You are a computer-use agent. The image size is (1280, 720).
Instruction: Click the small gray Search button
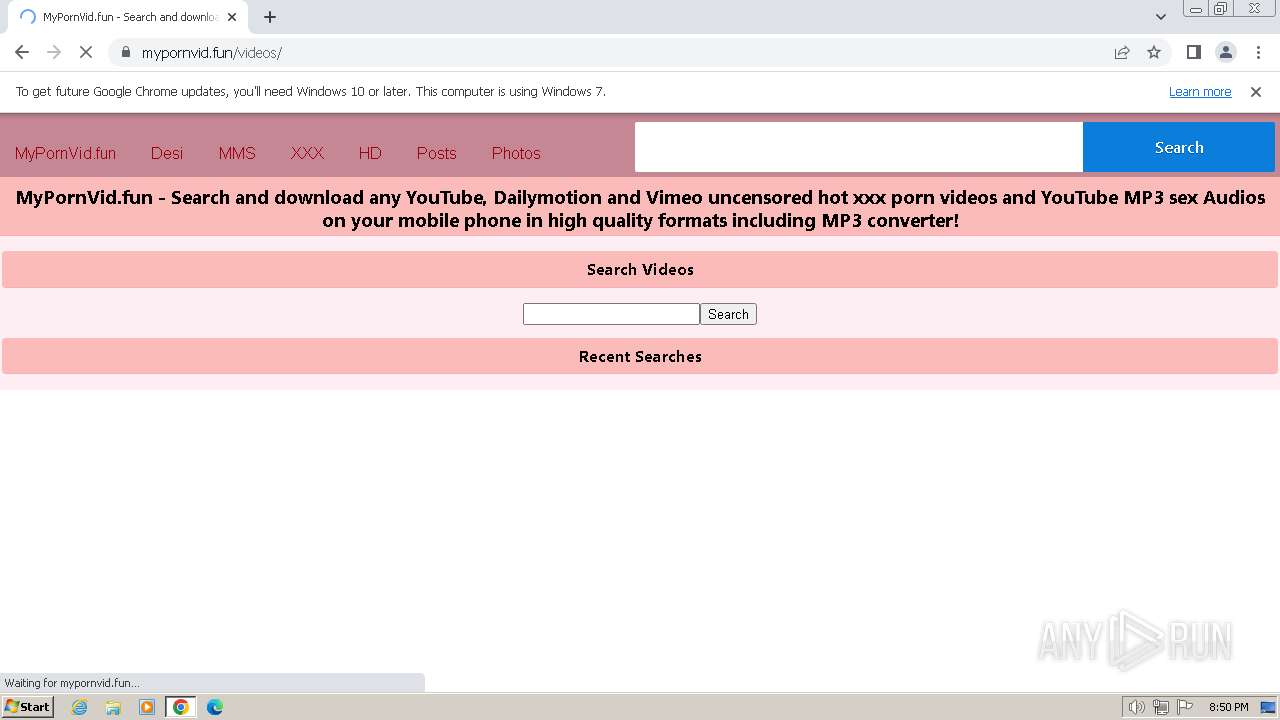tap(728, 314)
